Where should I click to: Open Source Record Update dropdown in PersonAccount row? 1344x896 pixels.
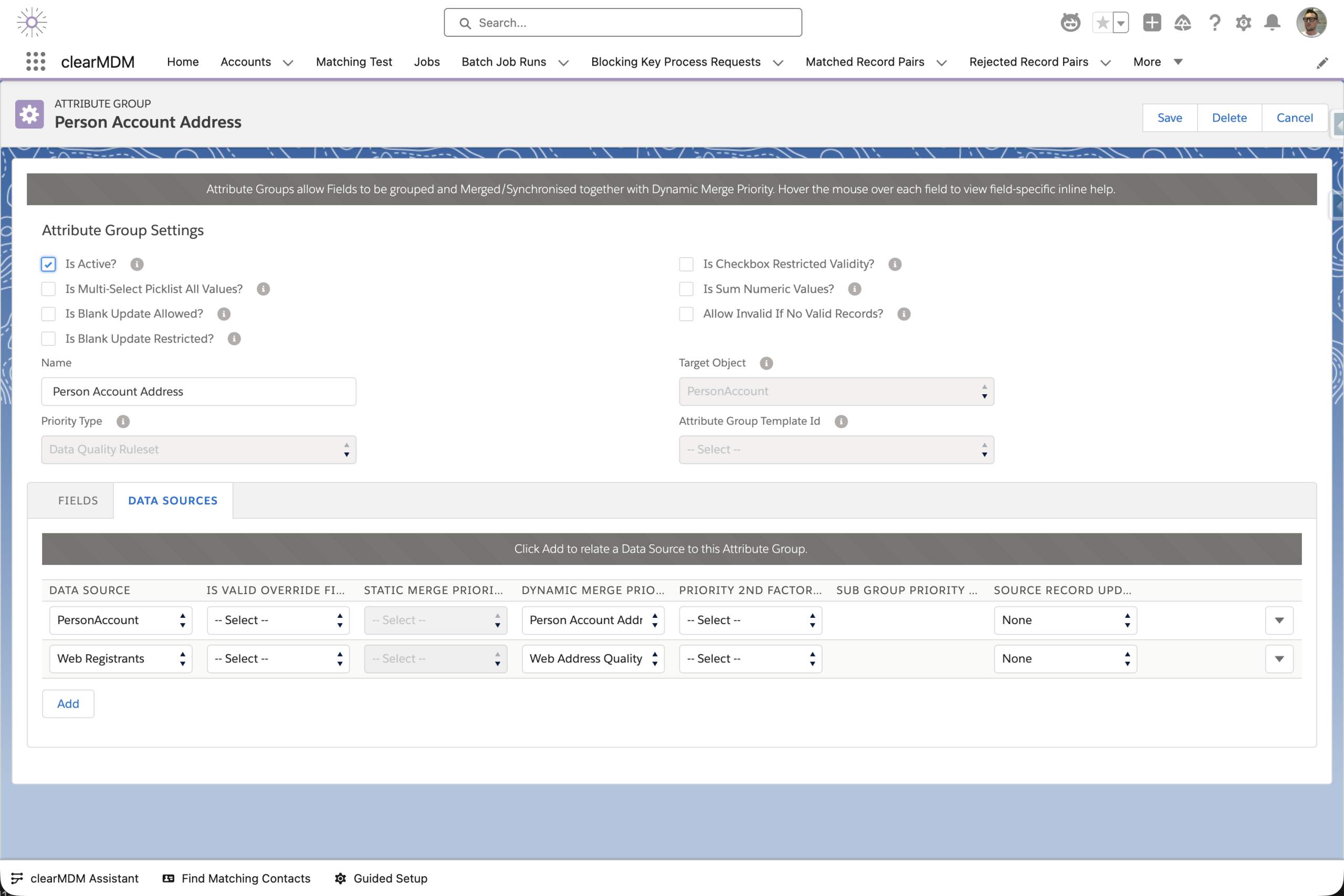tap(1065, 620)
